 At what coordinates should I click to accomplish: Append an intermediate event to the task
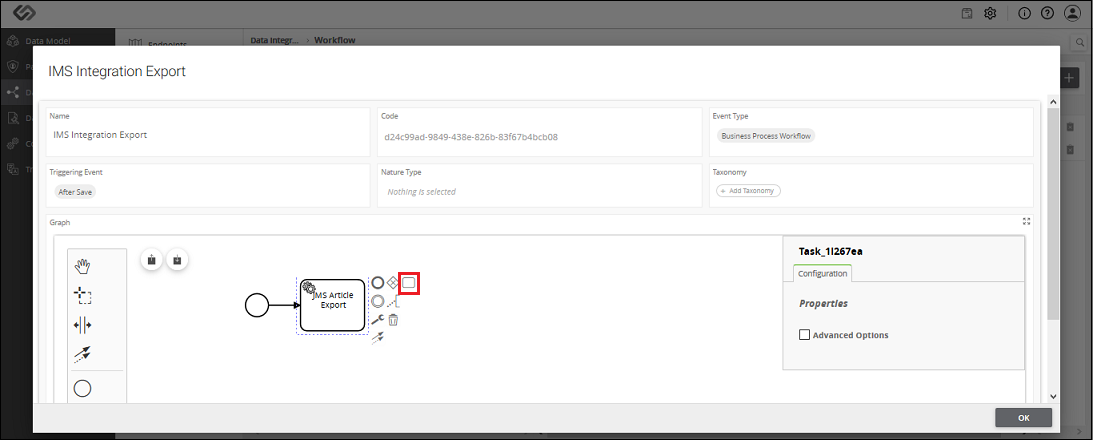point(377,301)
